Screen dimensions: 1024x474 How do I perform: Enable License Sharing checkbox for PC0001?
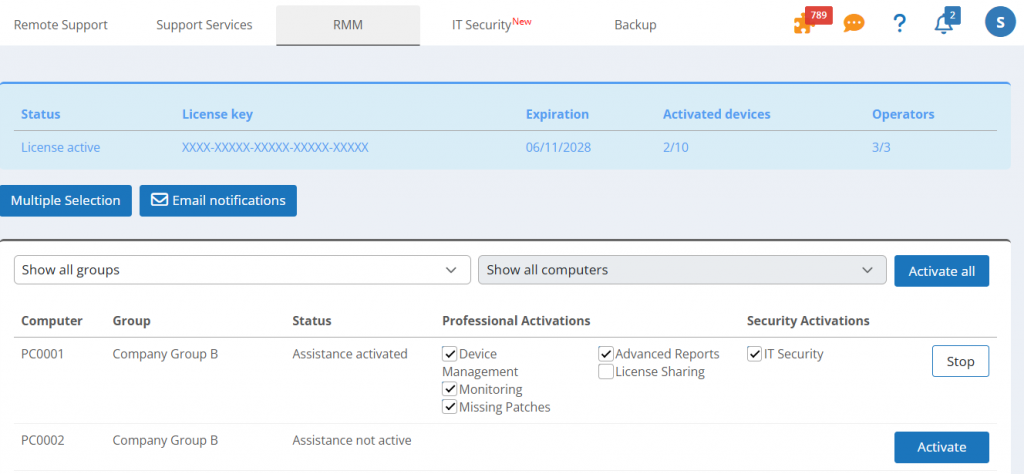tap(606, 372)
